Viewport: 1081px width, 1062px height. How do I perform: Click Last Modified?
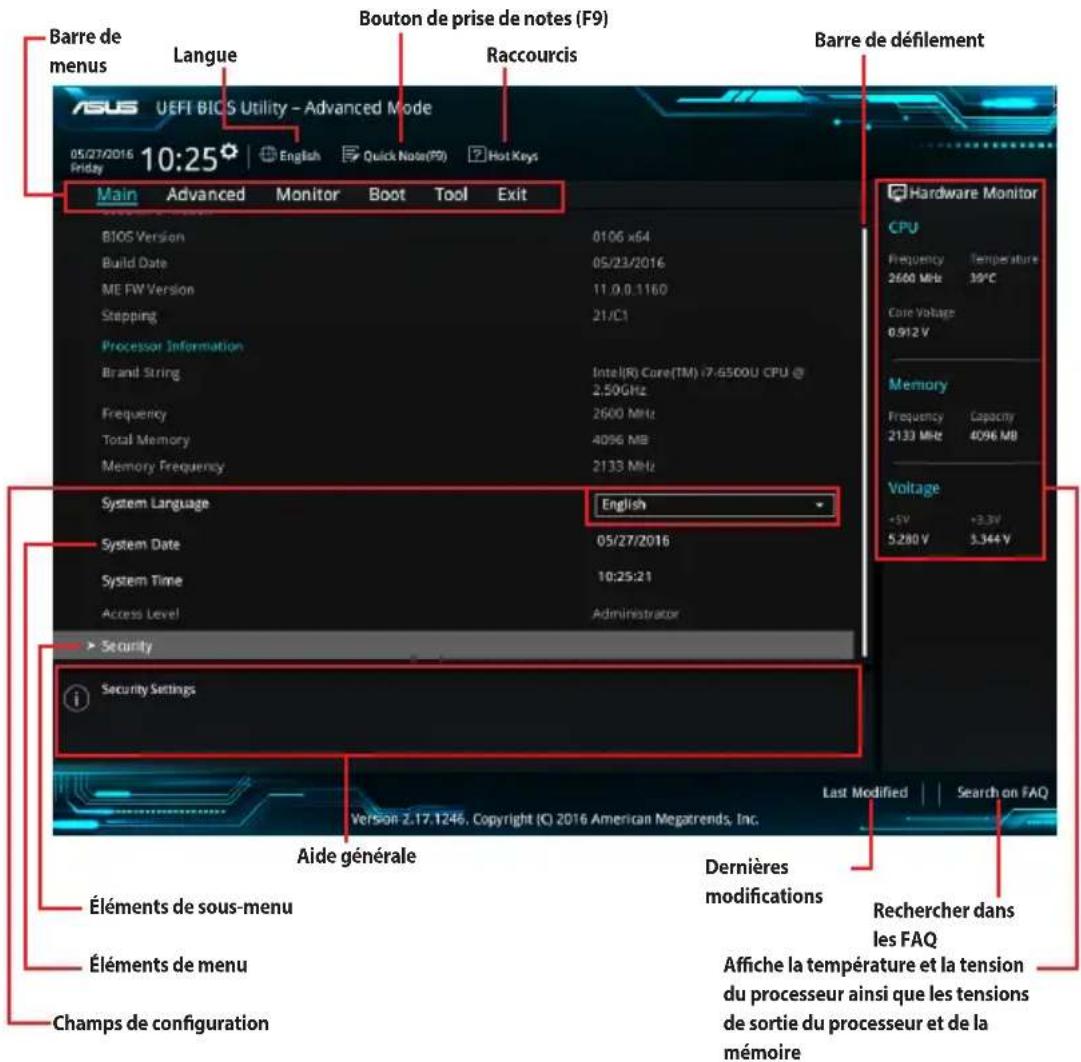865,792
